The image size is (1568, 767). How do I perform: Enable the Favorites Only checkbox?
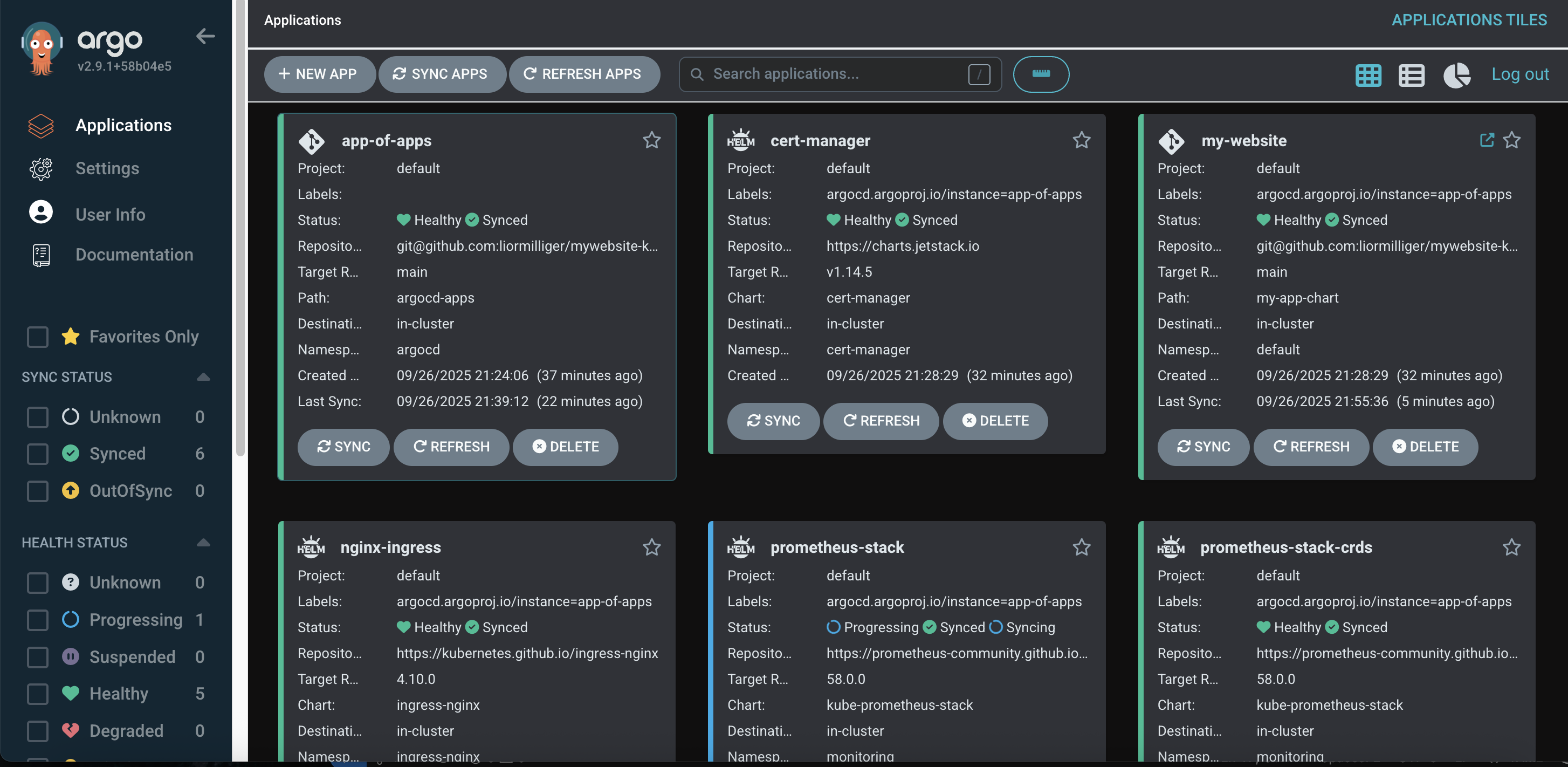38,337
